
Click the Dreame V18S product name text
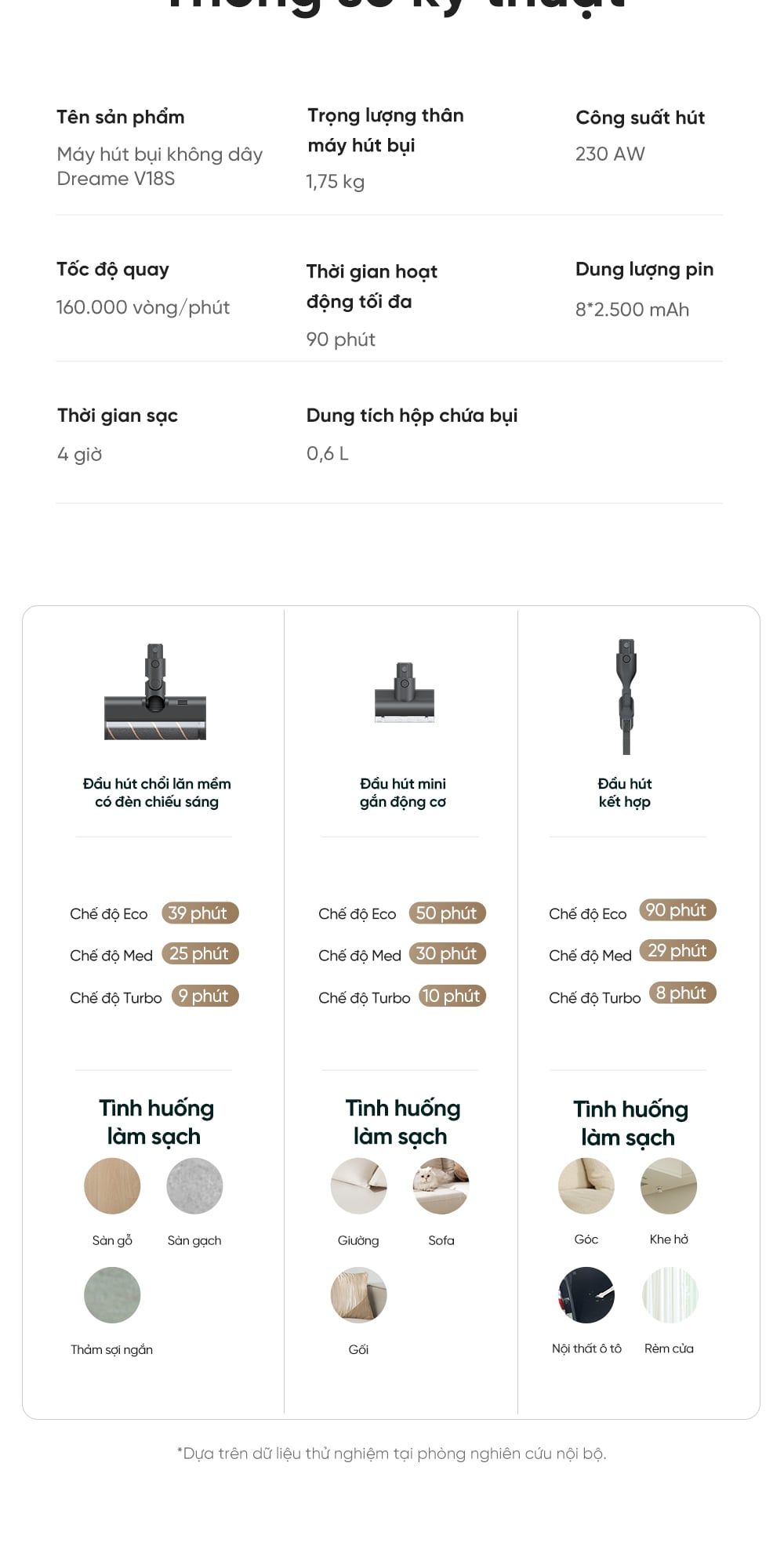click(x=116, y=179)
